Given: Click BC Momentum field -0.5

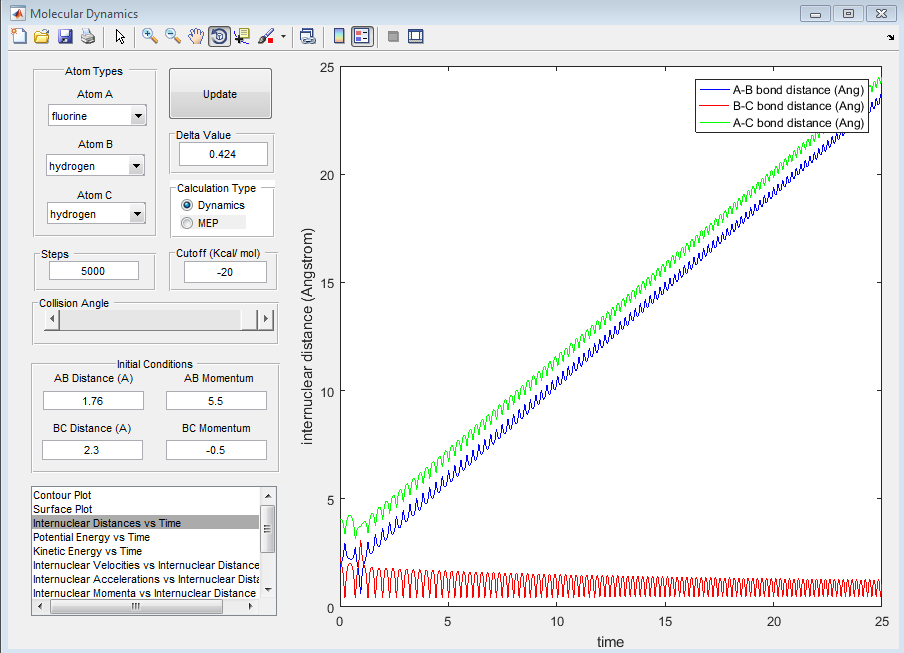Looking at the screenshot, I should point(216,450).
